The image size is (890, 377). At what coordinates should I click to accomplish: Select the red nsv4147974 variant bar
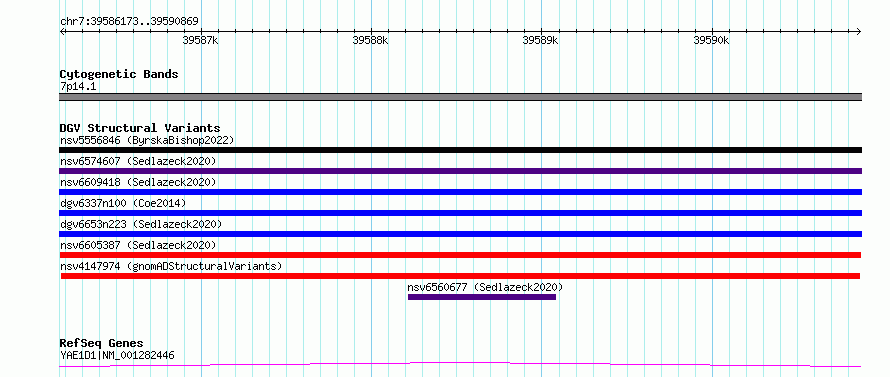click(x=460, y=276)
